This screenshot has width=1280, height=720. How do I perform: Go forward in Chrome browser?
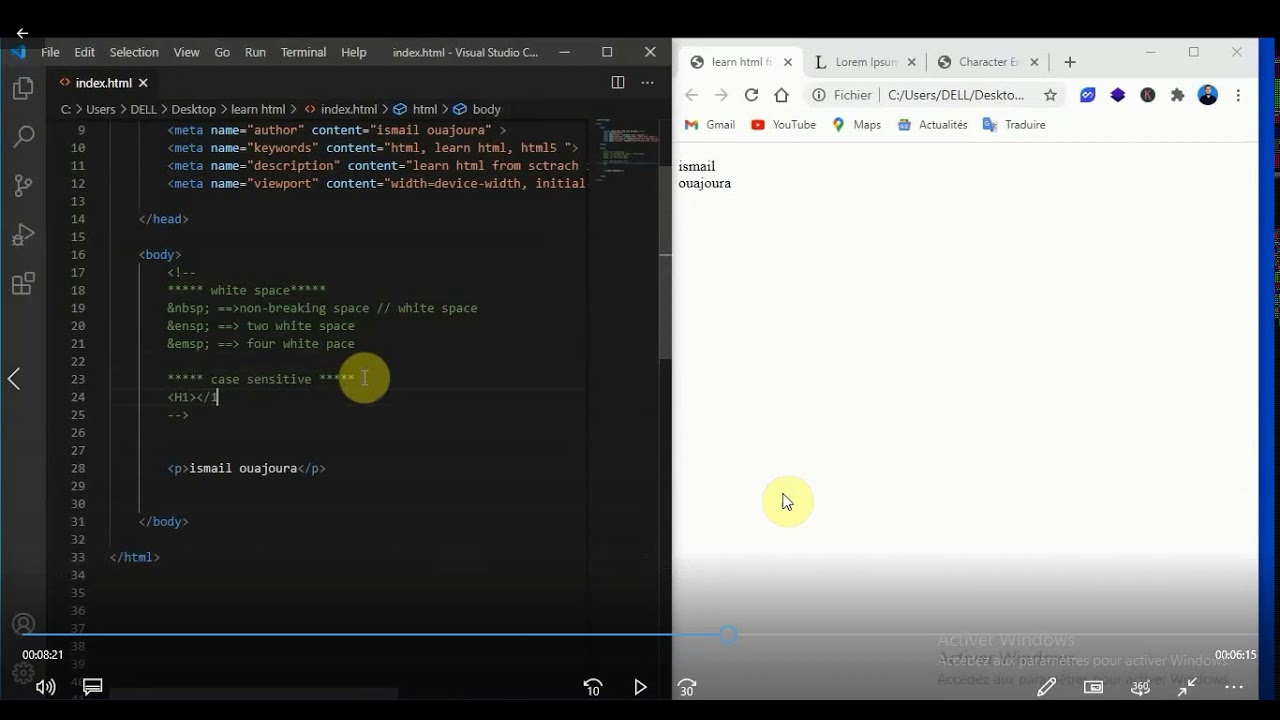[721, 95]
